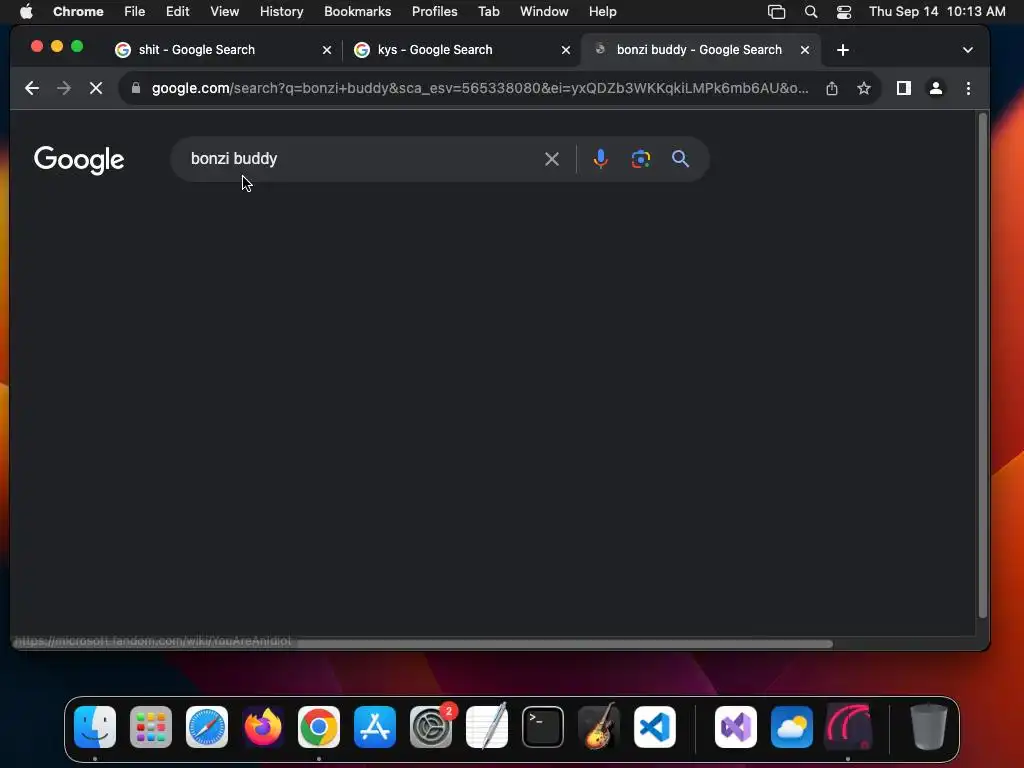Click the date and time display
The height and width of the screenshot is (768, 1024).
tap(937, 12)
